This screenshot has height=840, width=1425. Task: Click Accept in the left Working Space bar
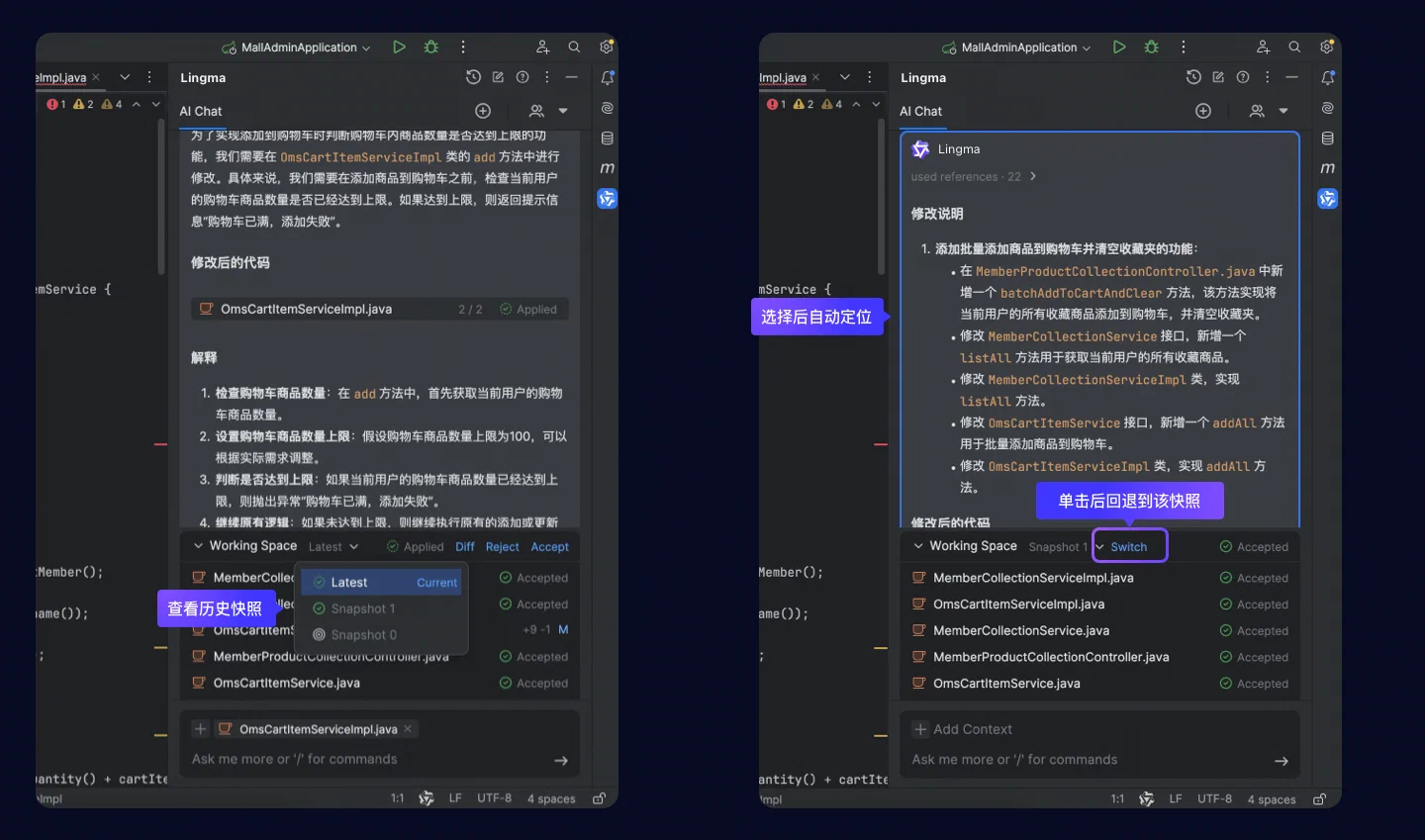pyautogui.click(x=550, y=547)
